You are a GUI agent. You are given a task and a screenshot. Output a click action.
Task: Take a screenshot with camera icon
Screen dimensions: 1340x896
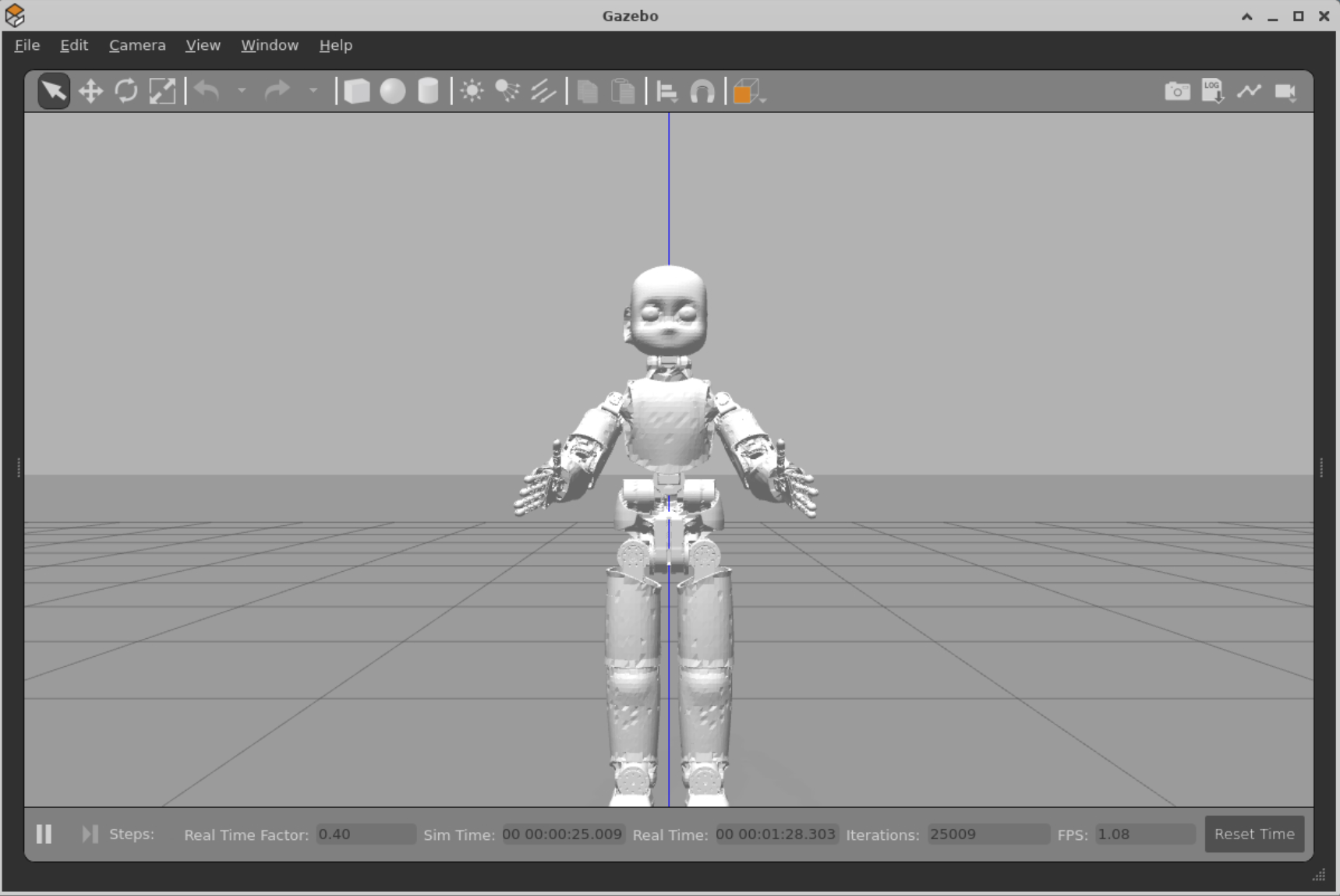click(1177, 91)
